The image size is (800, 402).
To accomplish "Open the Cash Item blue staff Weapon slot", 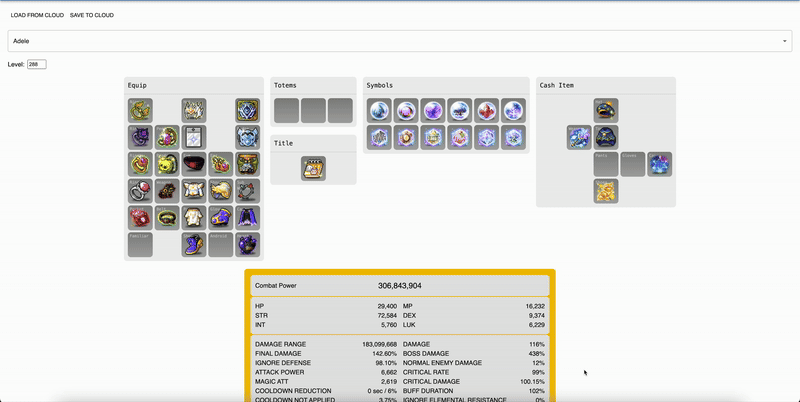I will pyautogui.click(x=579, y=138).
